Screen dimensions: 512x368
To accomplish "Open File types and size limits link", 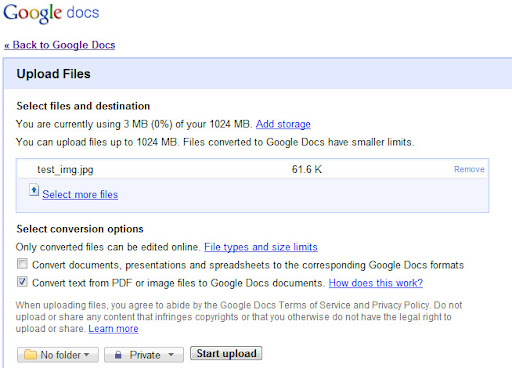I will point(261,247).
